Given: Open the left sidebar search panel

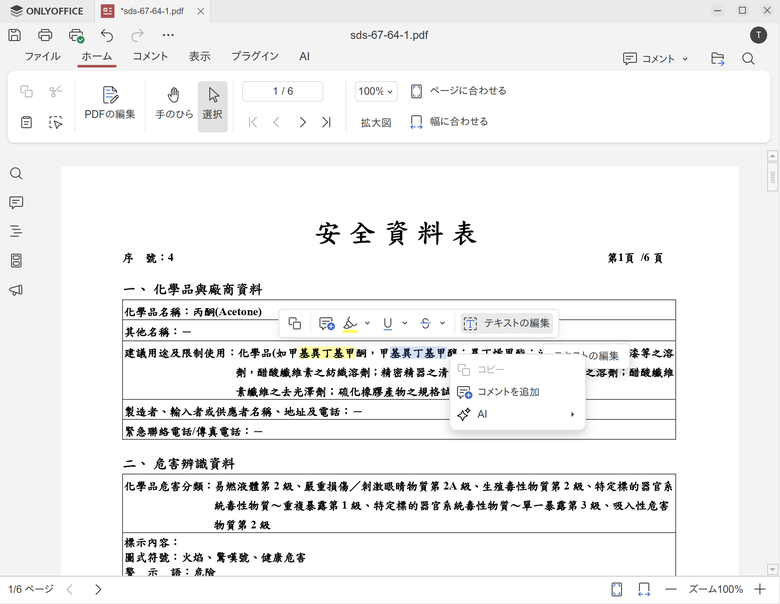Looking at the screenshot, I should click(x=16, y=174).
